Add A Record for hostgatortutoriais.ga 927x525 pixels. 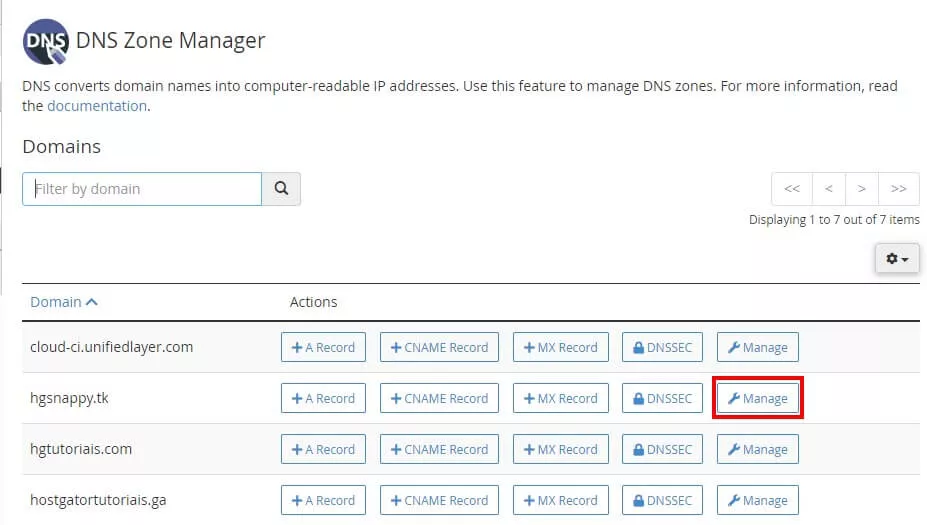pyautogui.click(x=323, y=500)
